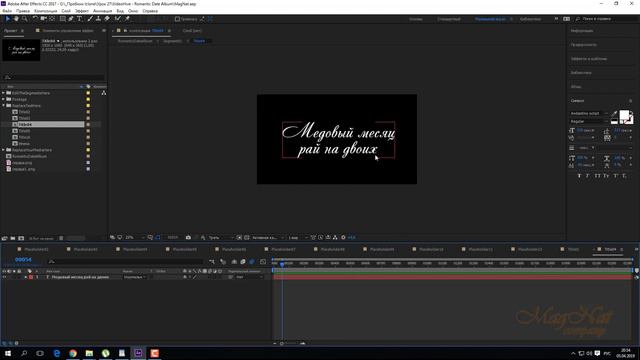The width and height of the screenshot is (640, 360).
Task: Select the Zoom magnifier tool
Action: click(x=24, y=19)
